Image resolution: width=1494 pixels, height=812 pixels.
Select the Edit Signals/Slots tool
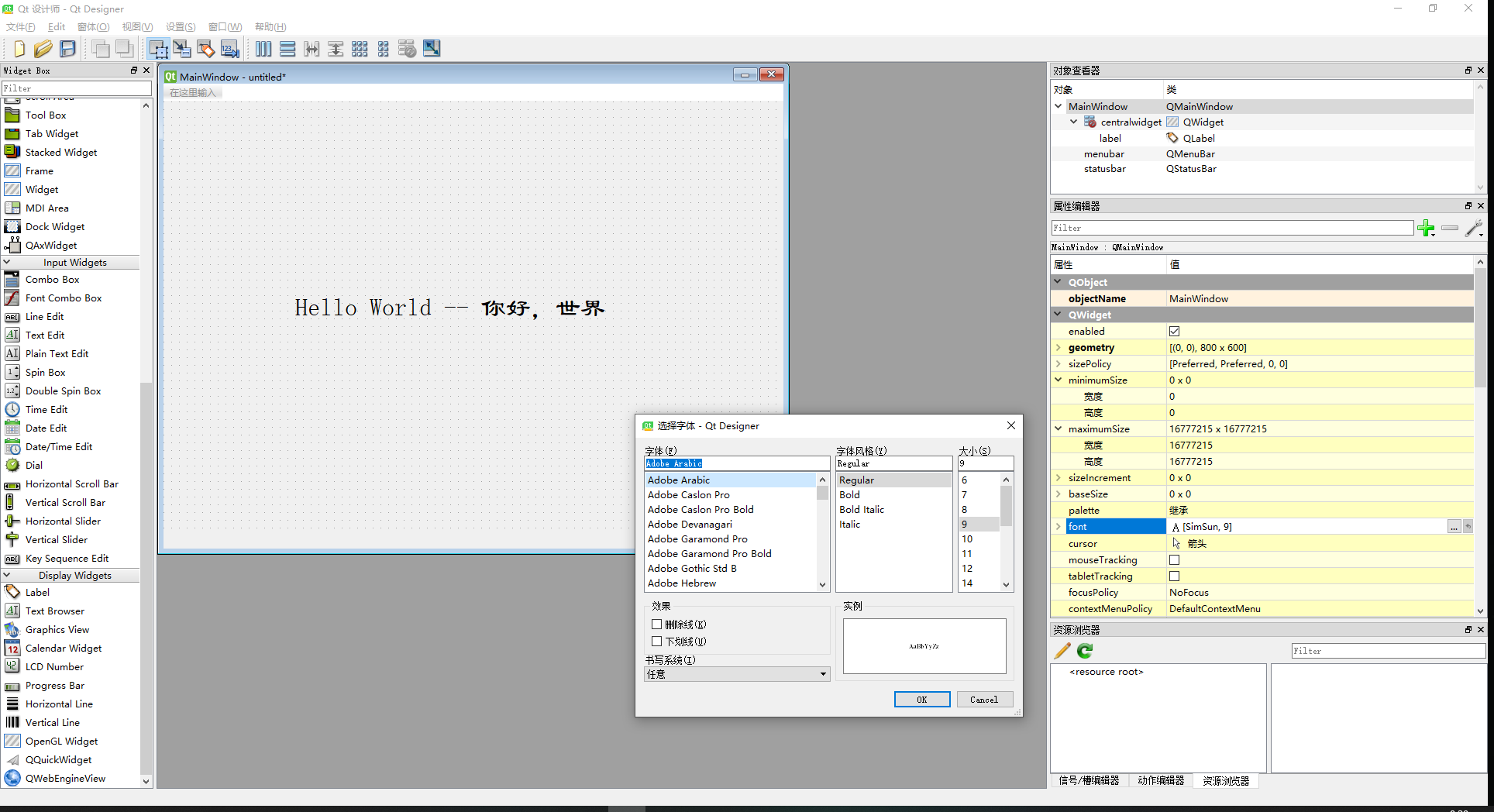pyautogui.click(x=182, y=49)
